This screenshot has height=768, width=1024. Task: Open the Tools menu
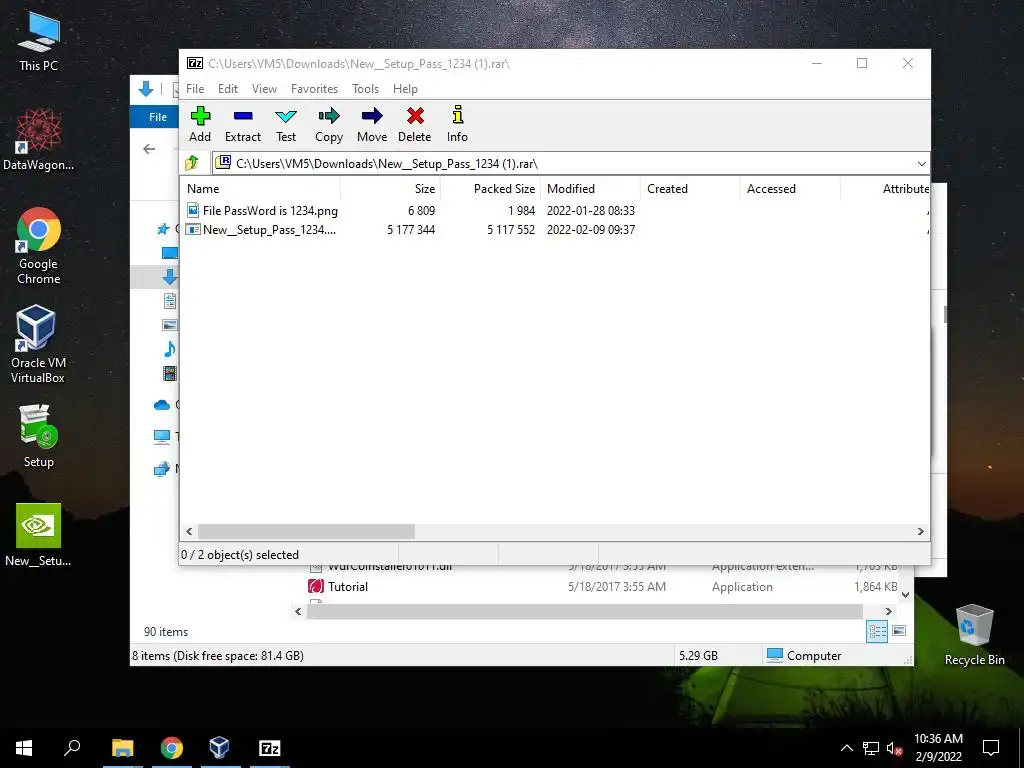click(x=365, y=89)
